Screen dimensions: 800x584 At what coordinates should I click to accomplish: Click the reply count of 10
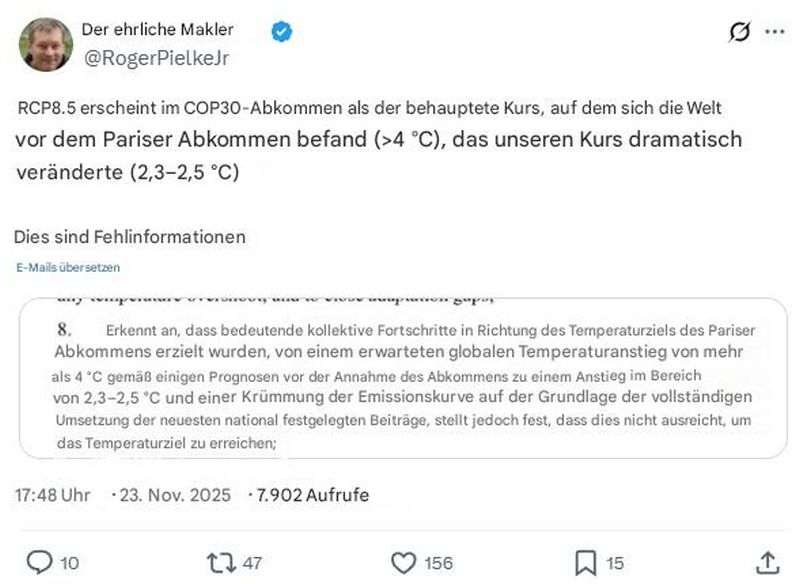[69, 563]
